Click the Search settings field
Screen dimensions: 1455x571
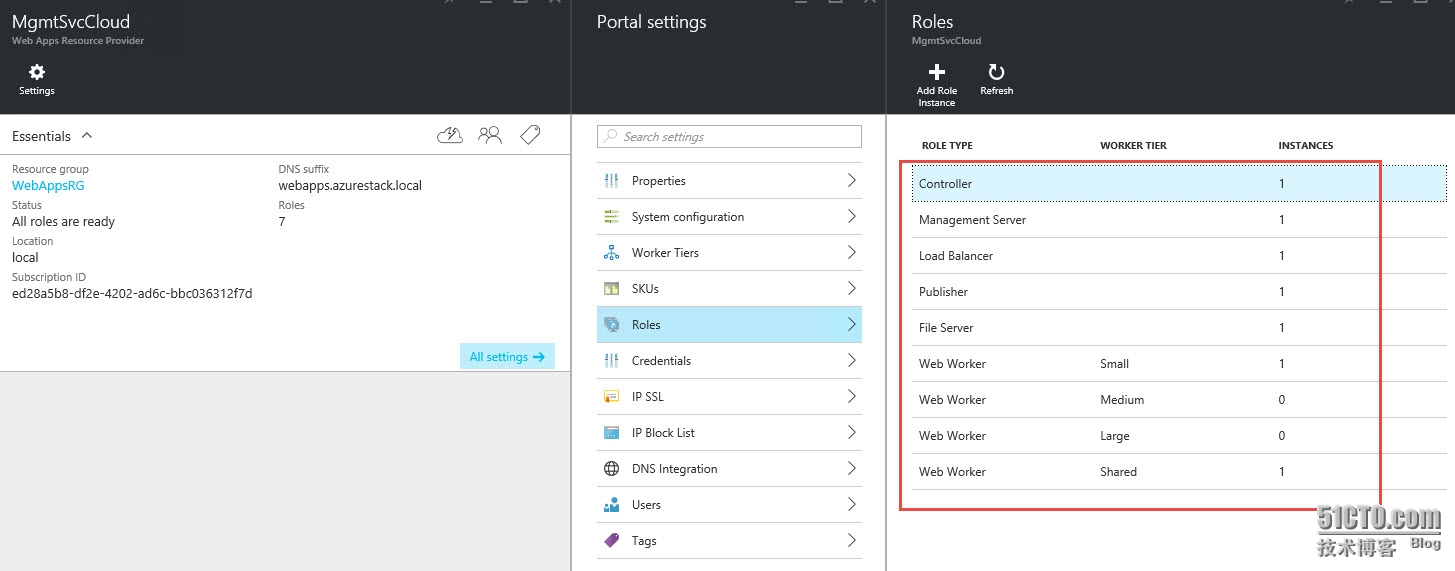[x=729, y=137]
